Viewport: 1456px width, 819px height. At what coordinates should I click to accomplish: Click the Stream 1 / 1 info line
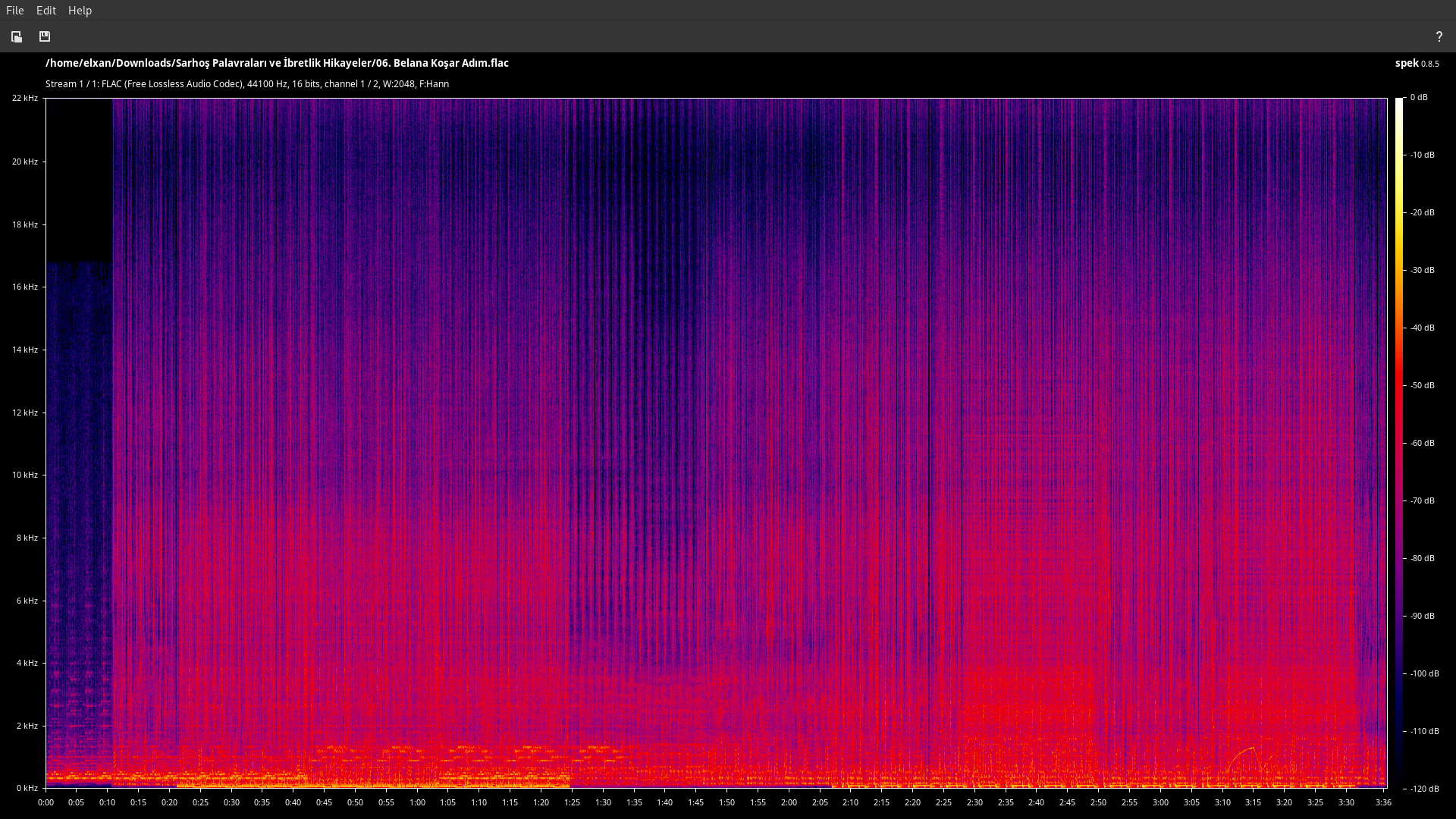(x=247, y=84)
